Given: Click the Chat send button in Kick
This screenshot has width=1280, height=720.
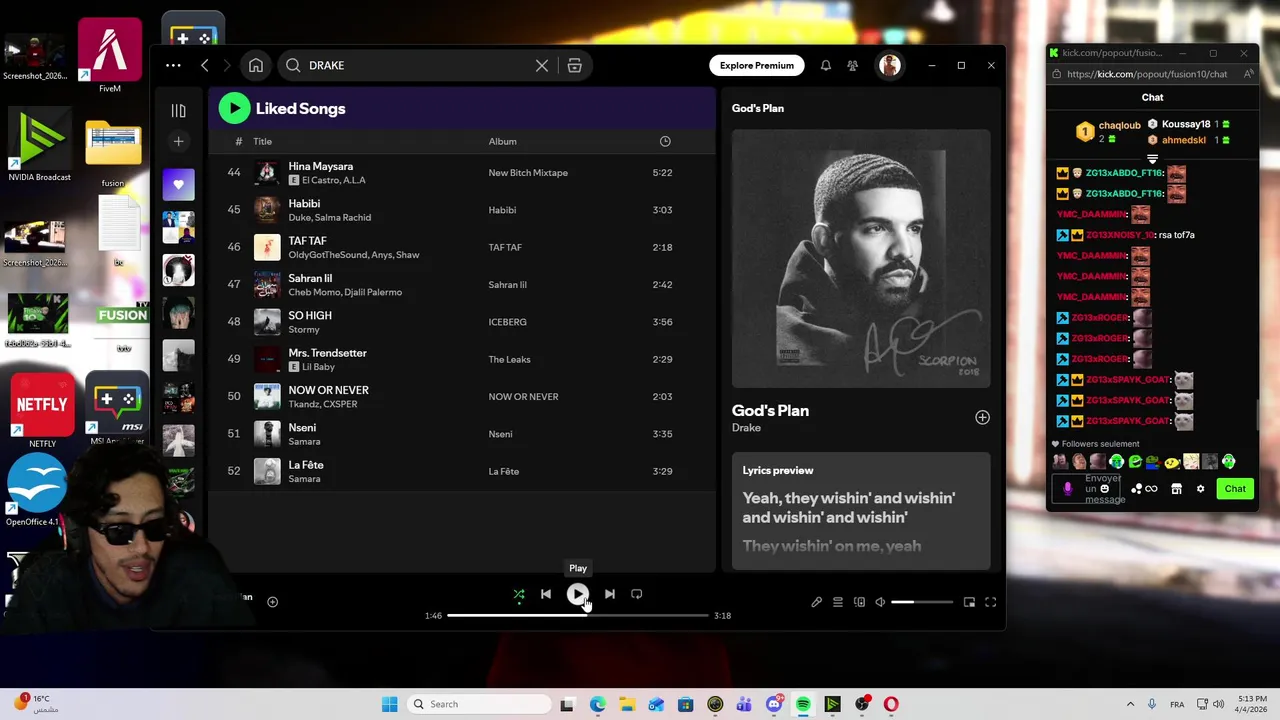Looking at the screenshot, I should pos(1235,489).
